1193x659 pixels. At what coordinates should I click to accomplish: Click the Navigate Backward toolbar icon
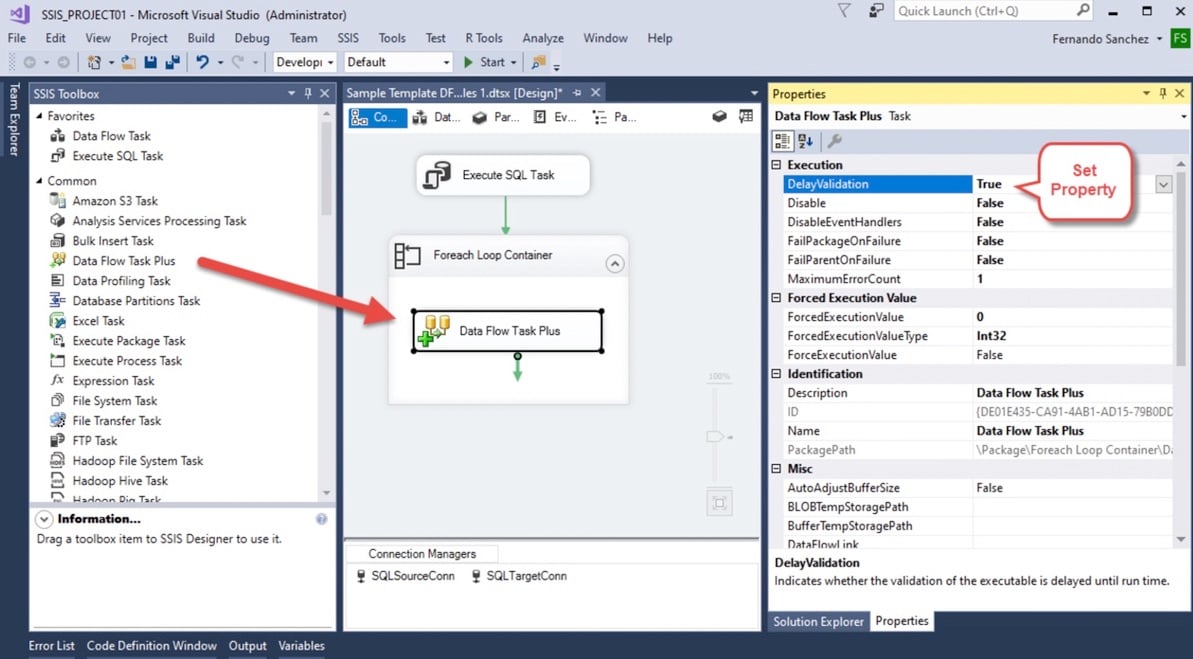click(30, 62)
